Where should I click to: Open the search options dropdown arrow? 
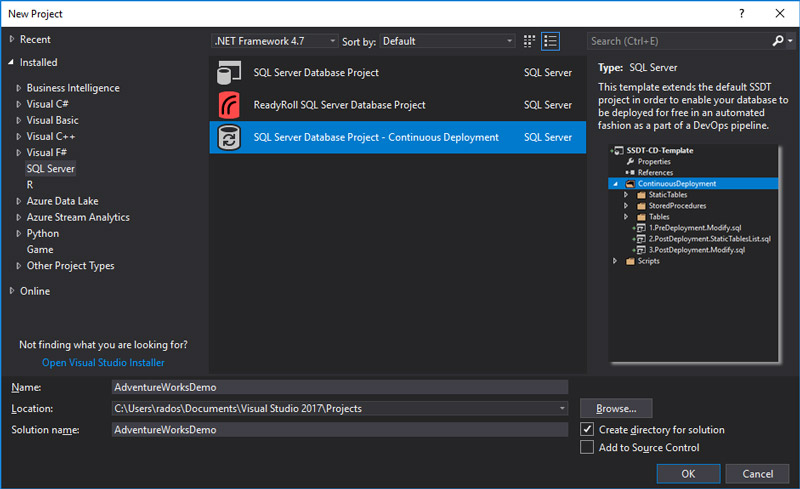point(790,41)
